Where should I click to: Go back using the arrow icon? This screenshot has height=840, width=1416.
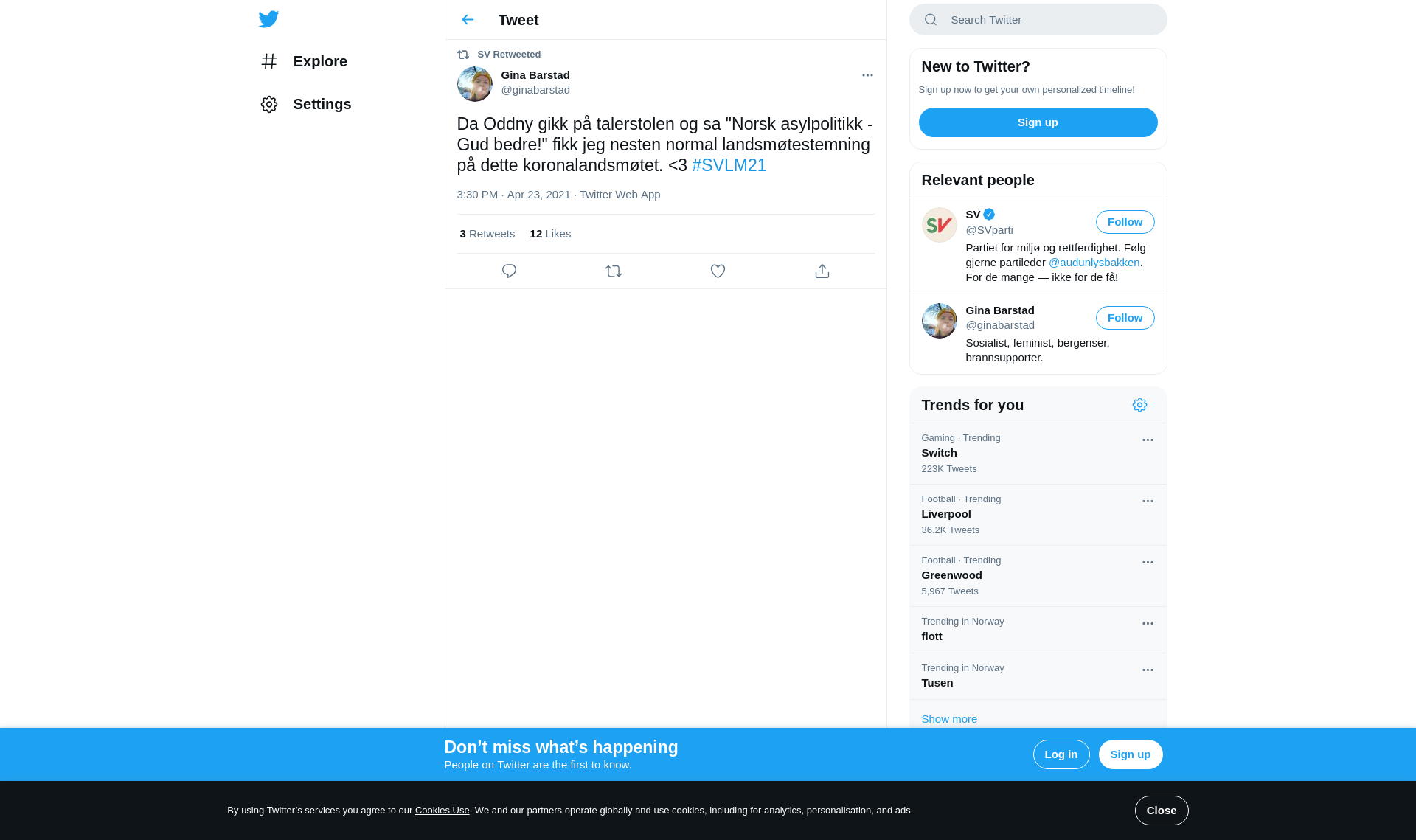pyautogui.click(x=468, y=20)
